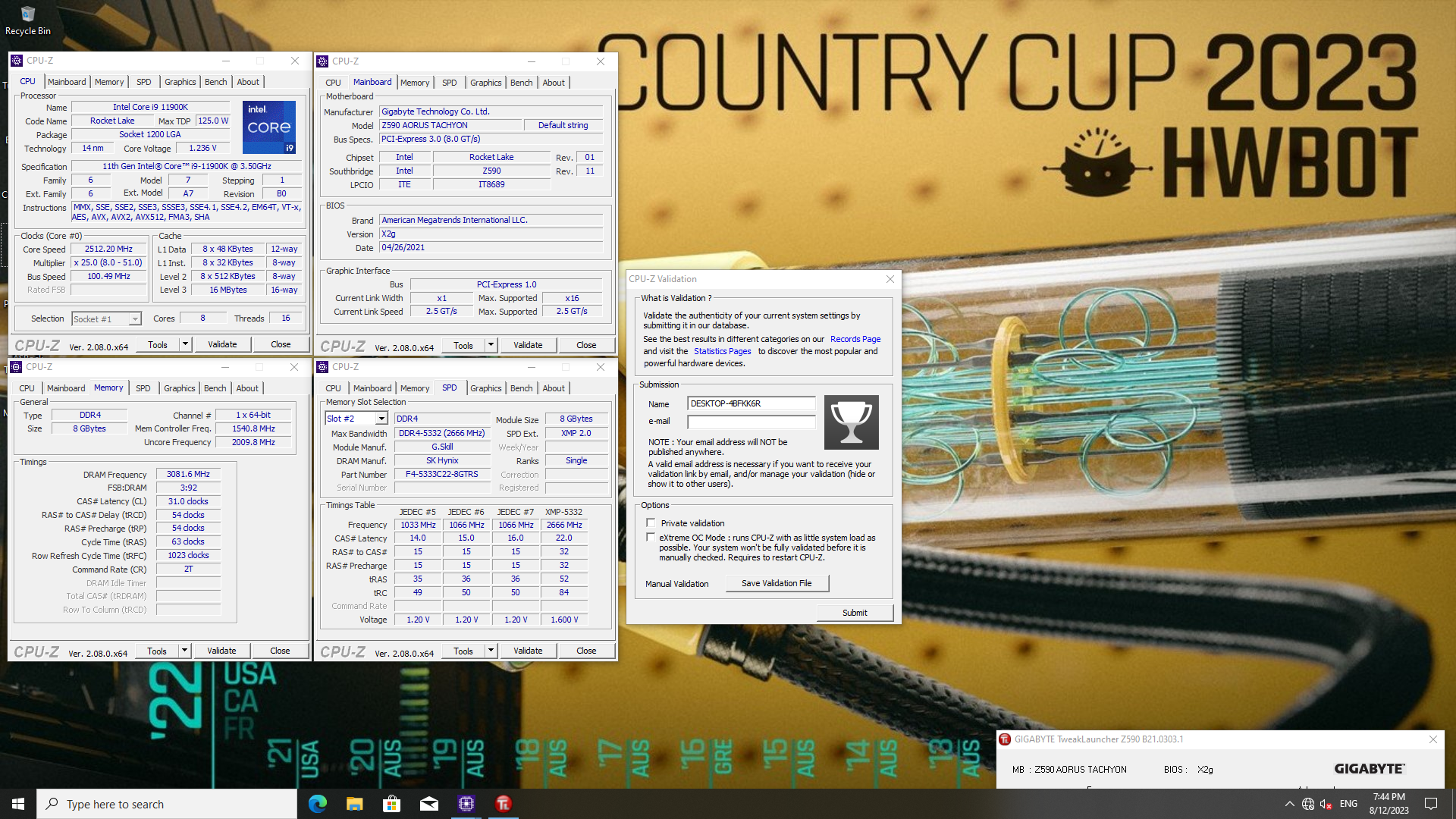Open the Recycle Bin desktop icon
The width and height of the screenshot is (1456, 819).
pos(27,20)
